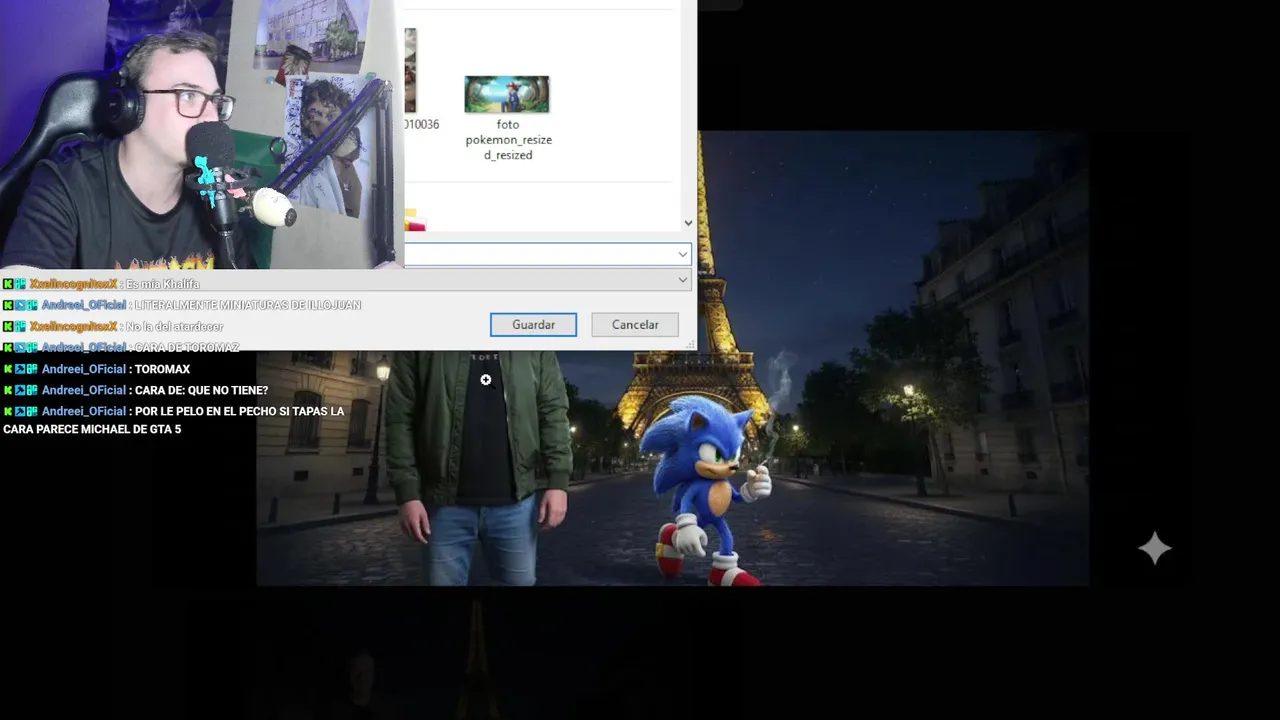Click the file name input field
1280x720 pixels.
540,254
